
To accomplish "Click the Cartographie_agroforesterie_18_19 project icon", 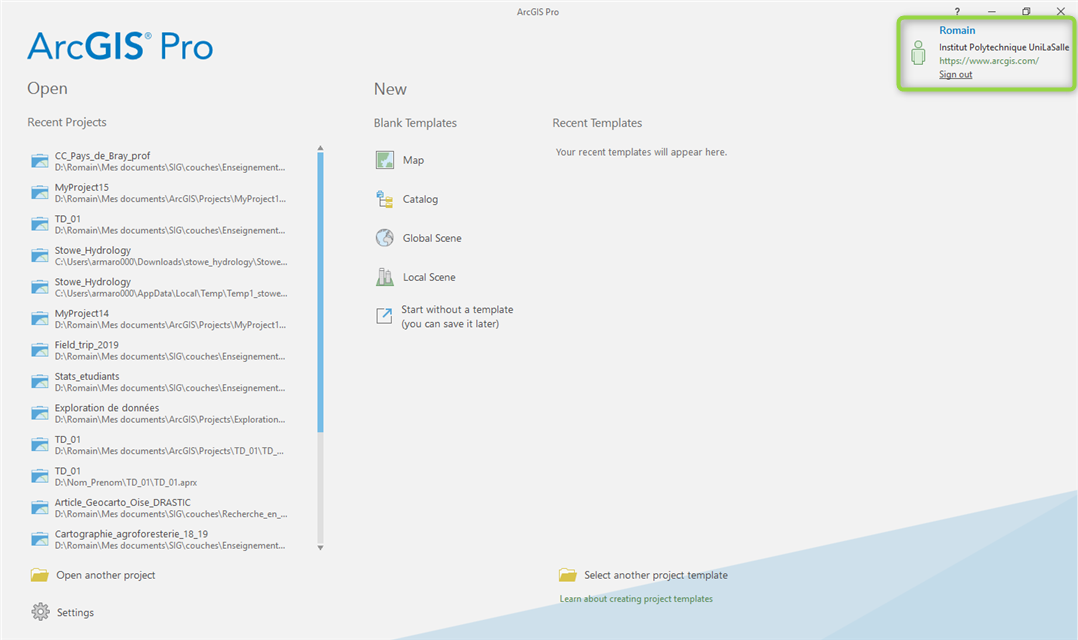I will 40,539.
